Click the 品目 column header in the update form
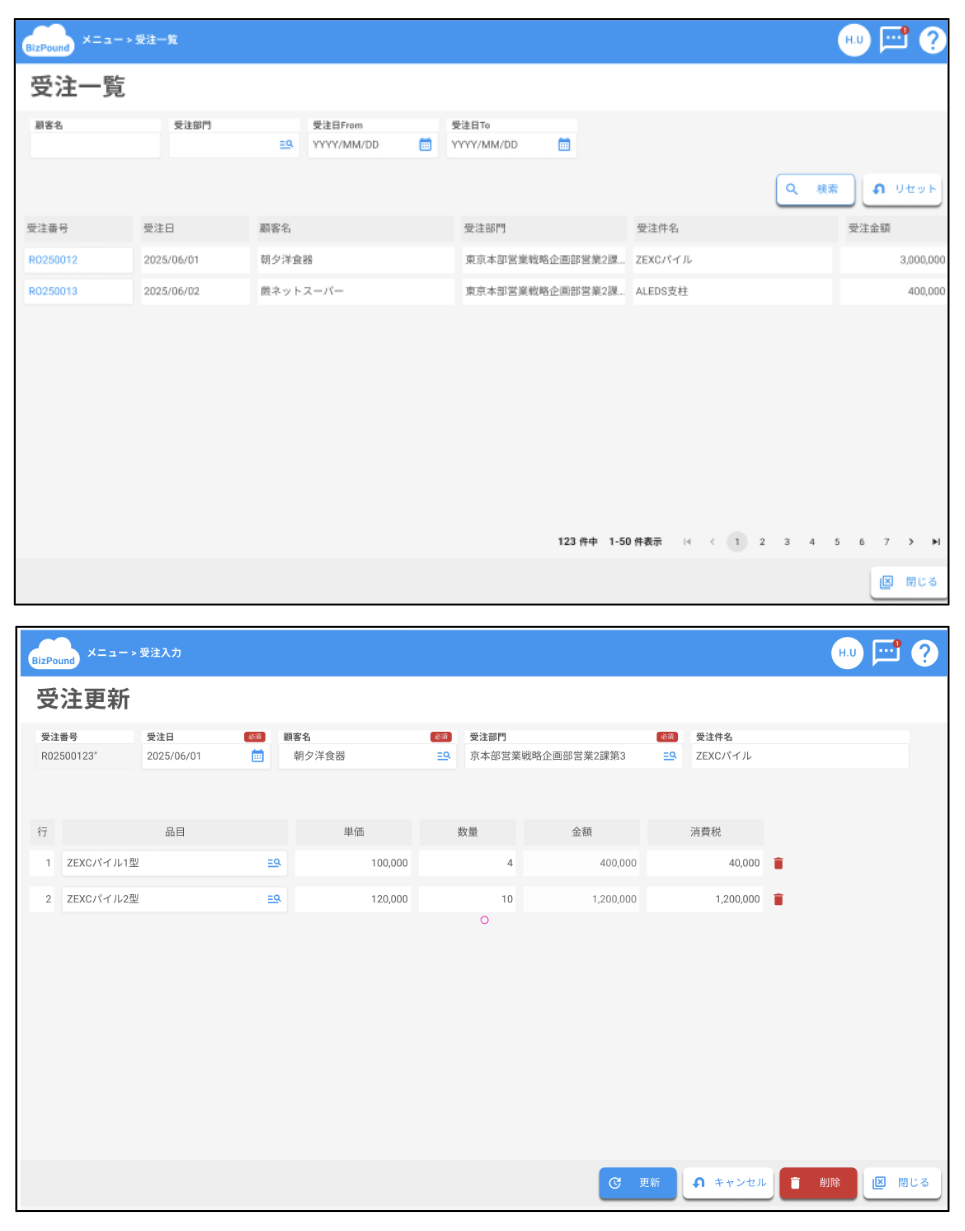 pos(175,832)
